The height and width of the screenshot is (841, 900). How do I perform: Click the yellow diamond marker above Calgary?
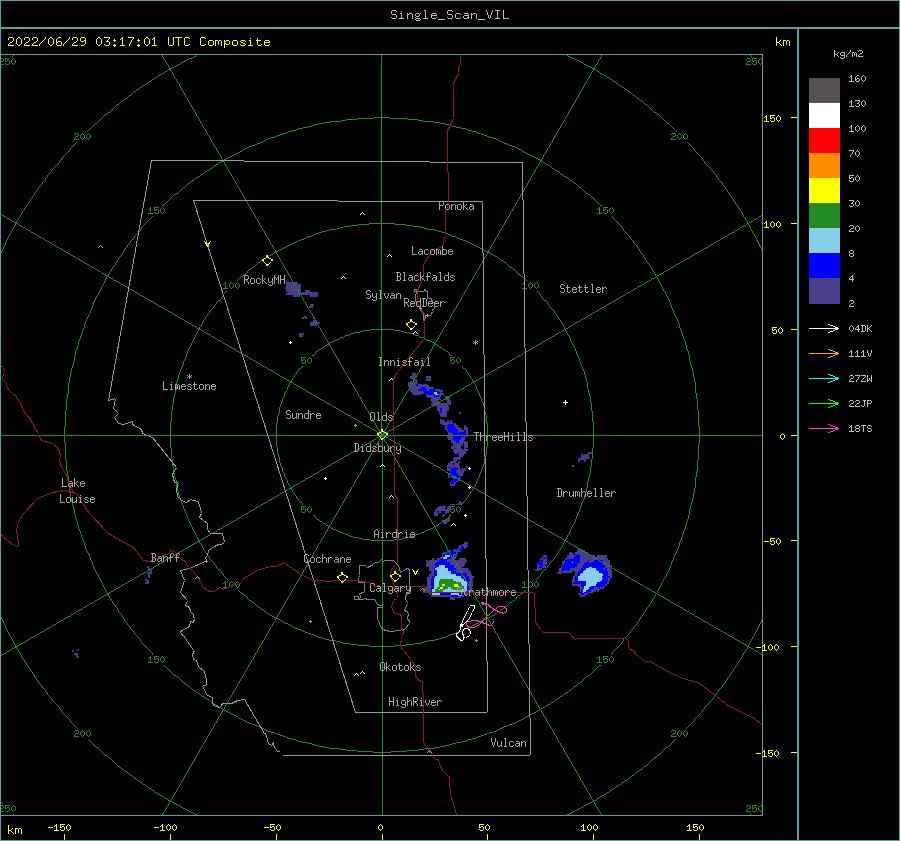click(395, 576)
